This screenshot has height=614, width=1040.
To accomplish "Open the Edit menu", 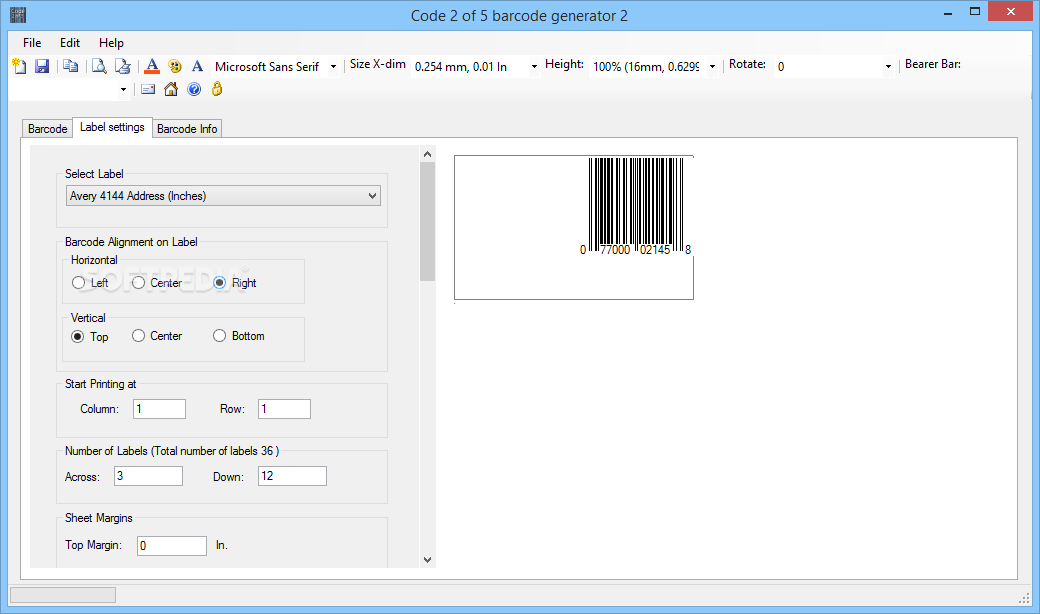I will coord(70,42).
